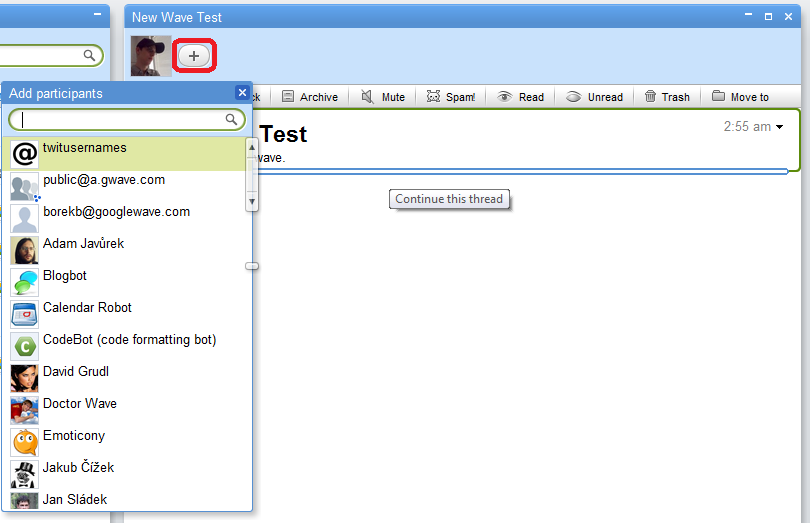The width and height of the screenshot is (810, 523).
Task: Select public@a.gwave.com contact
Action: coord(124,186)
